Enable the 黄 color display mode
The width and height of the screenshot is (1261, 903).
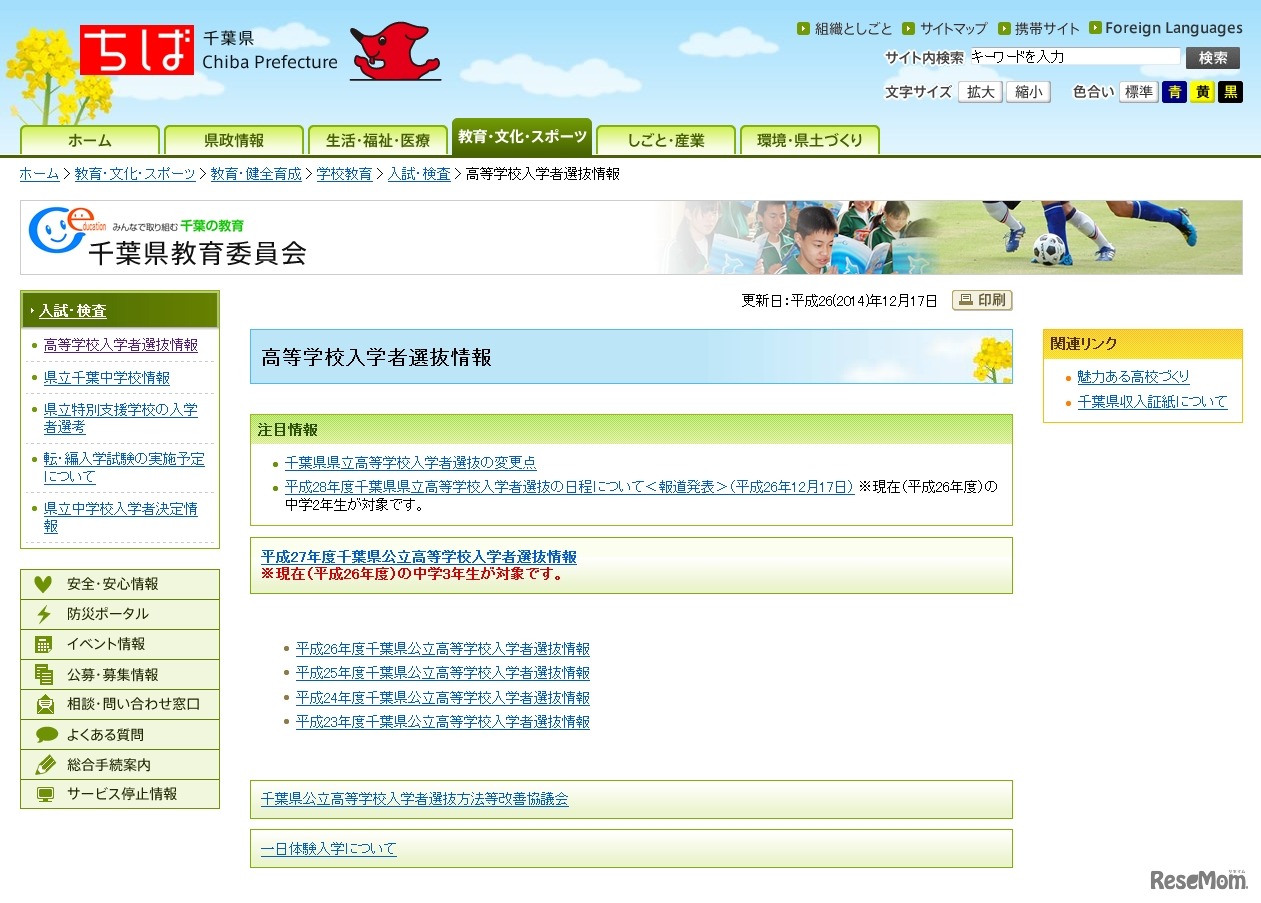1203,91
